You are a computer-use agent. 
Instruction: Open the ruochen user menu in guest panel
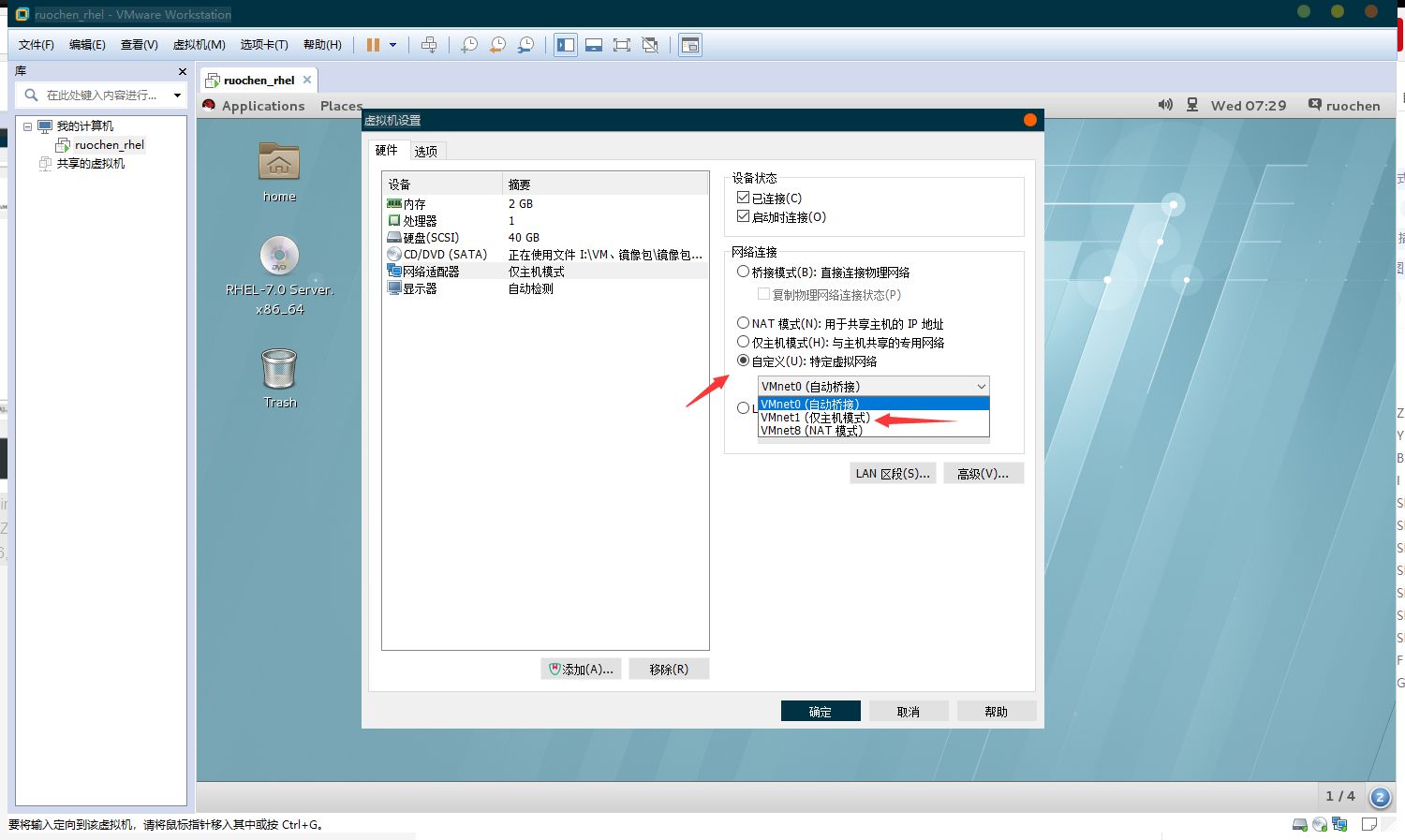pos(1345,106)
